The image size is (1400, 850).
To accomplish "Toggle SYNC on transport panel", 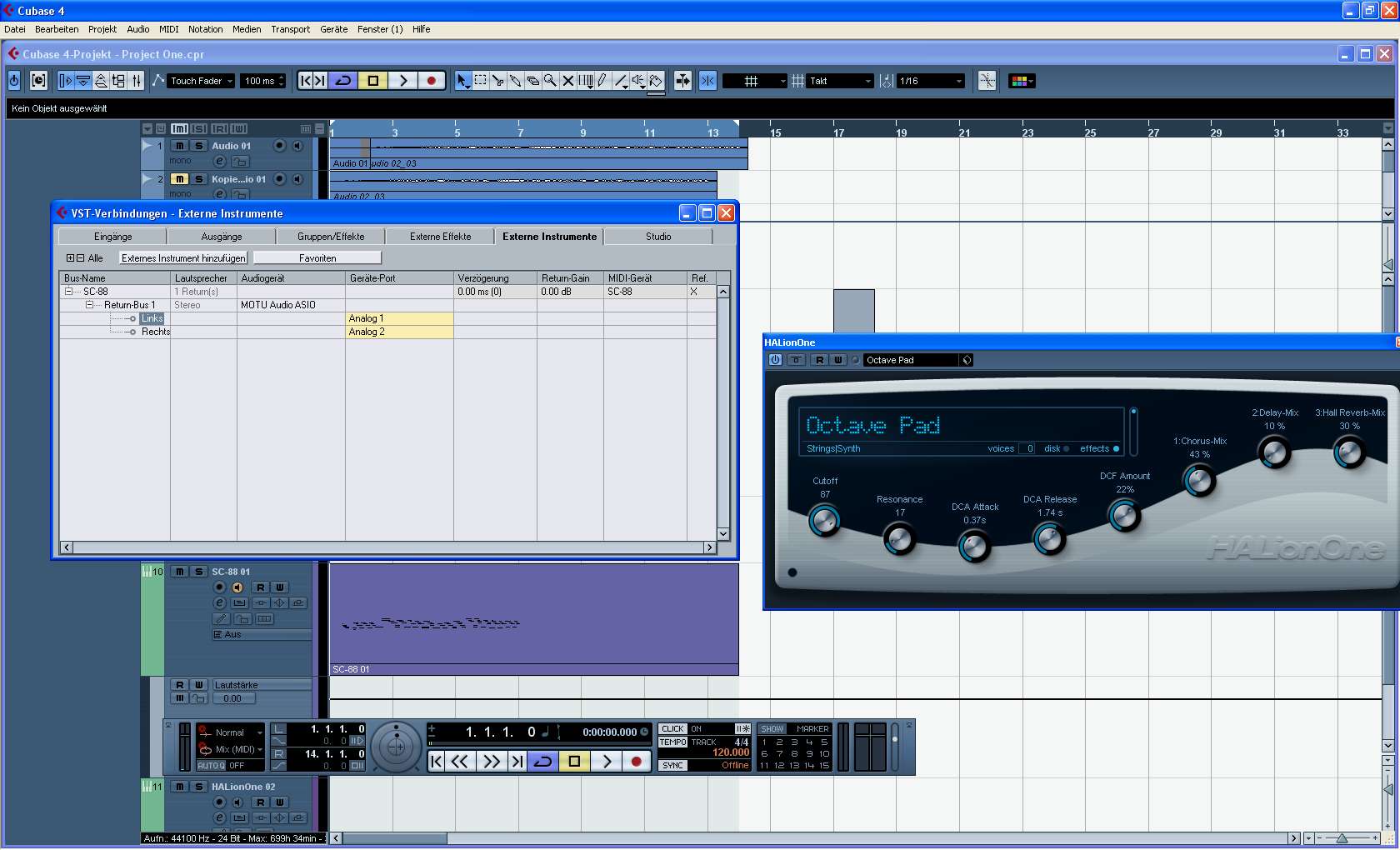I will tap(673, 766).
